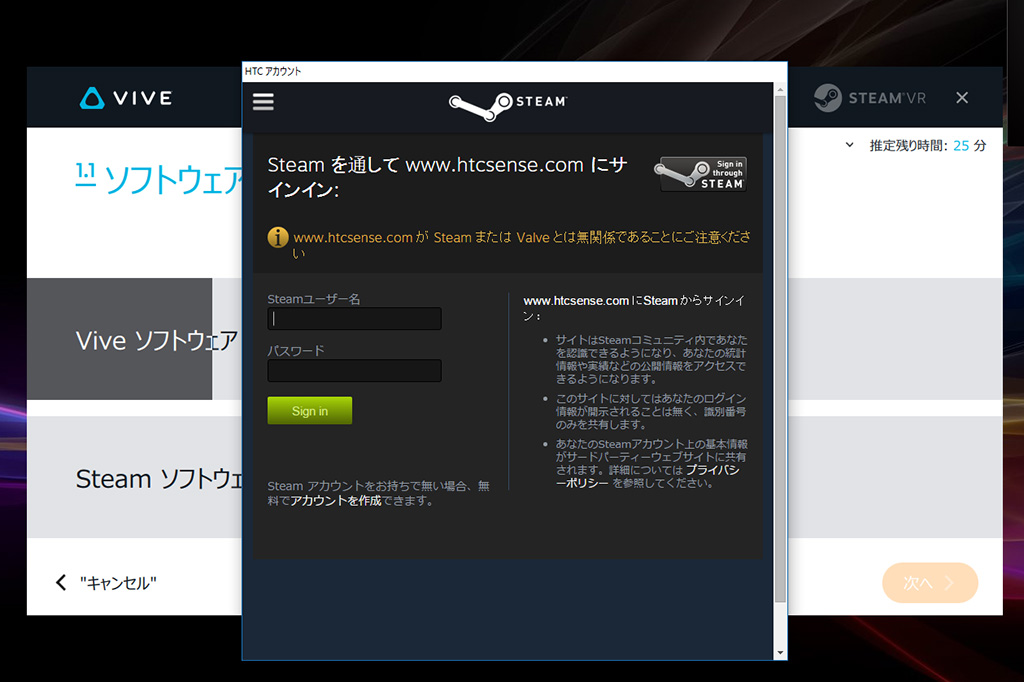1024x682 pixels.
Task: Expand the chevron next to the estimated time
Action: click(x=849, y=145)
